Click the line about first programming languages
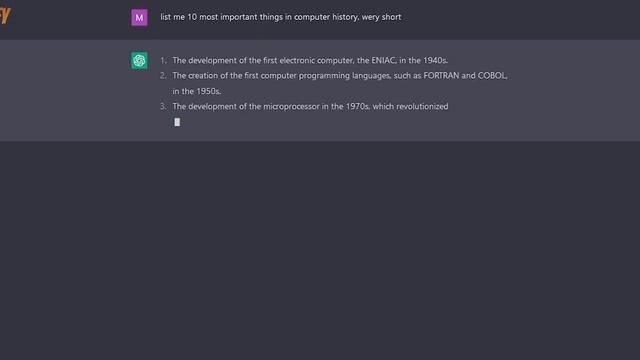640x360 pixels. click(x=340, y=76)
